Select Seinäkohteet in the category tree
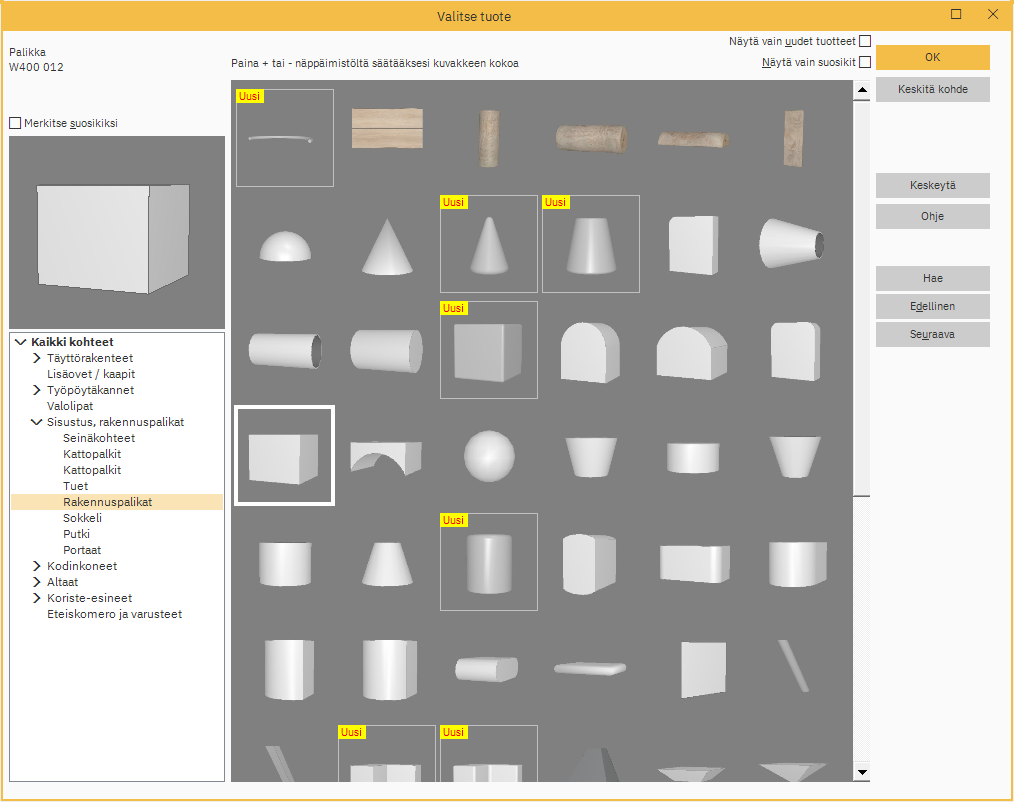The width and height of the screenshot is (1014, 802). [98, 438]
